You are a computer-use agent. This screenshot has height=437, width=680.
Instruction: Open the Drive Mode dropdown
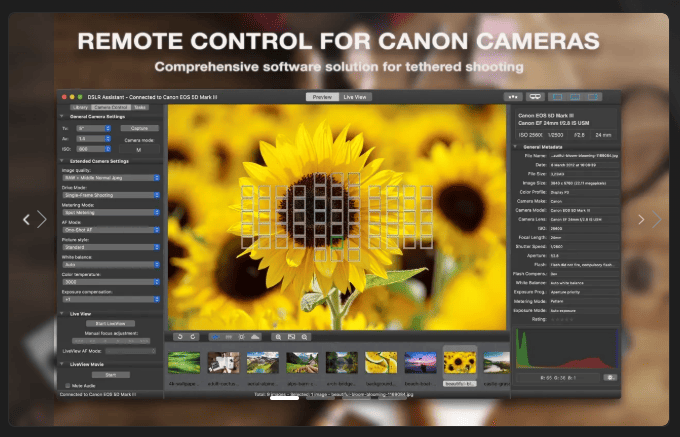(x=111, y=195)
